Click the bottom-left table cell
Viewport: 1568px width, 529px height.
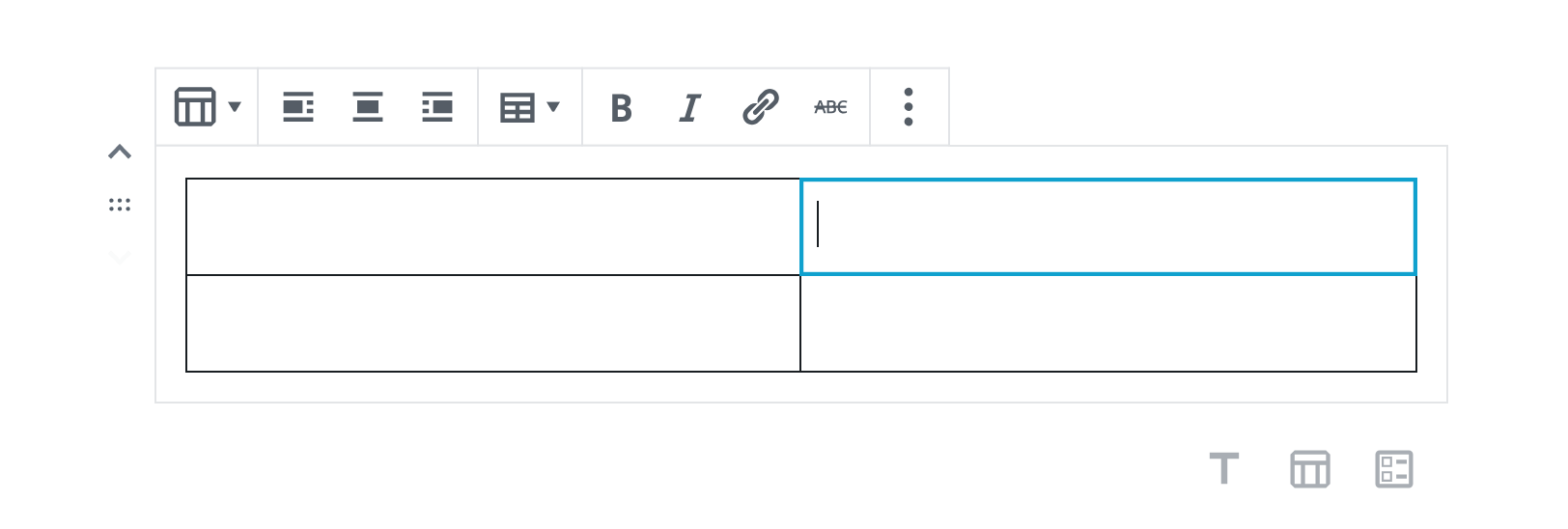click(493, 323)
